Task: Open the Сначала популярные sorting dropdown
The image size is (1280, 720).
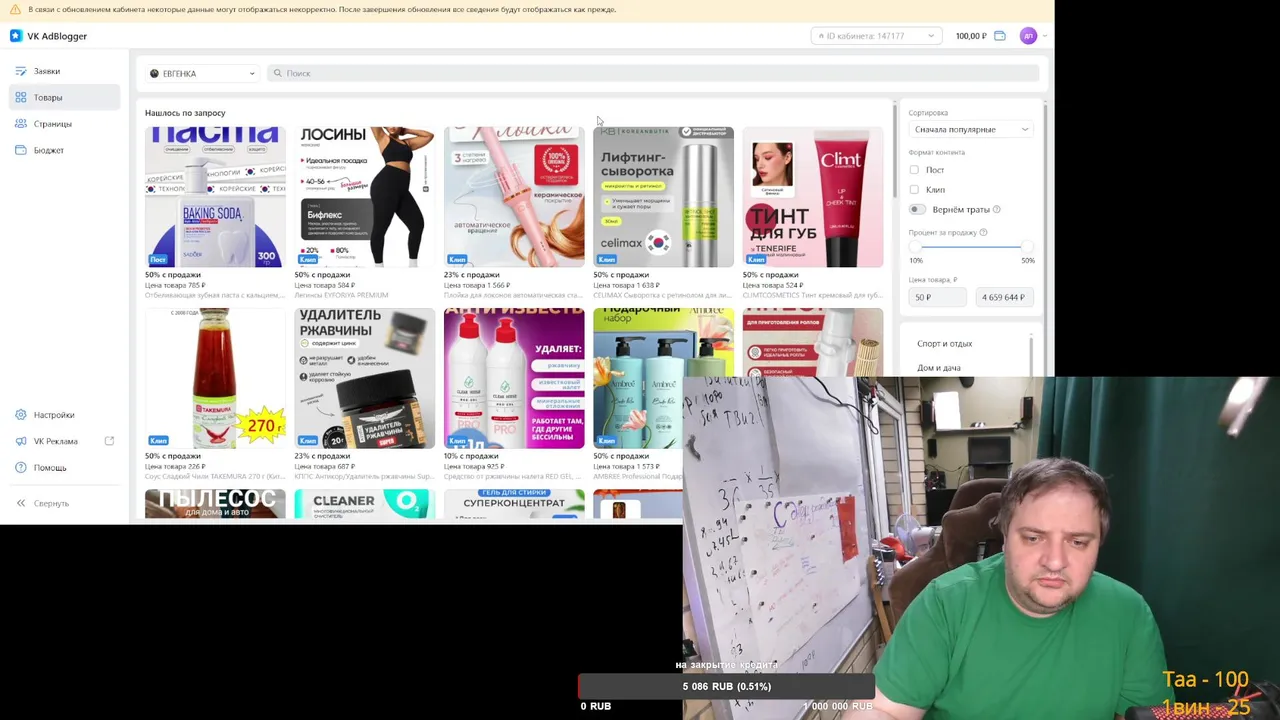Action: tap(970, 129)
